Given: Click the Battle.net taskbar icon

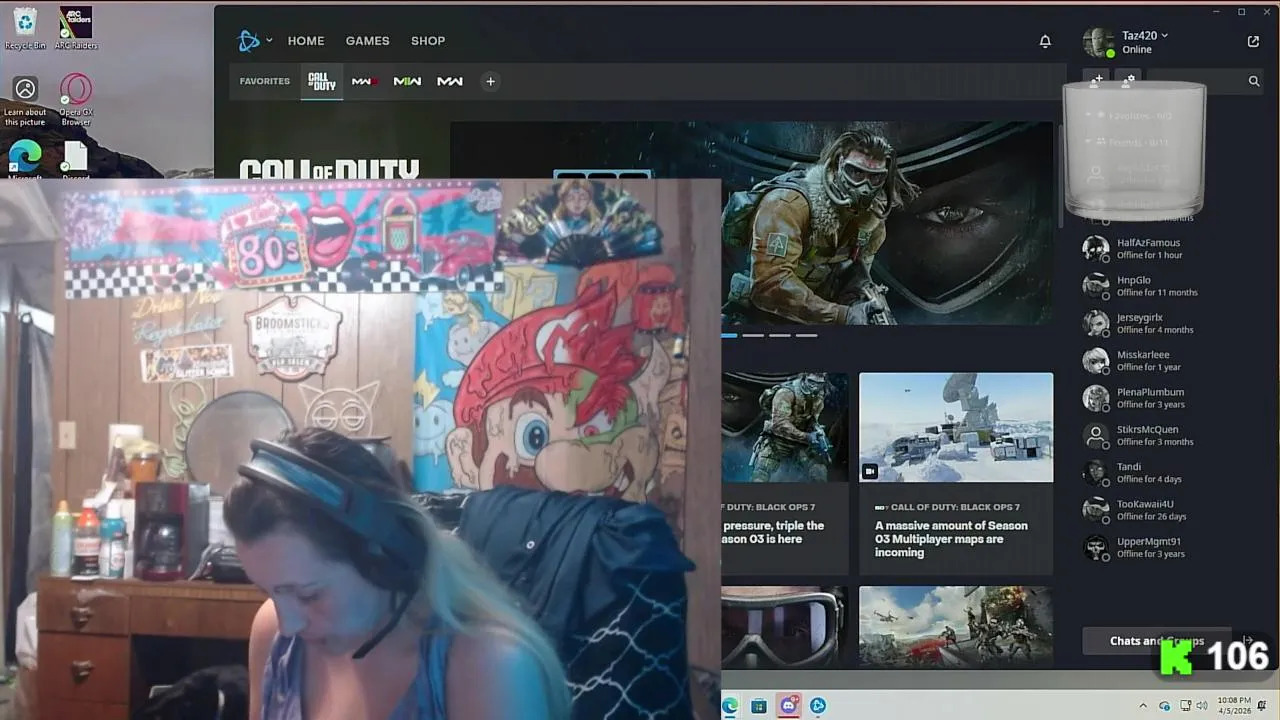Looking at the screenshot, I should (818, 706).
